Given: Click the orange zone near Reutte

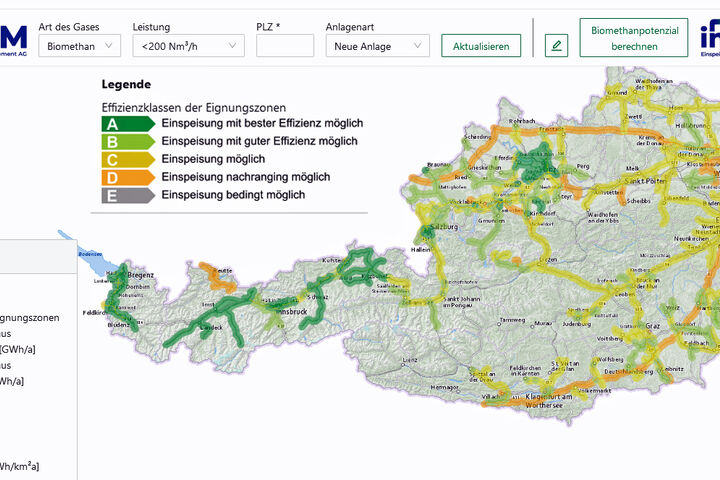Looking at the screenshot, I should tap(217, 278).
